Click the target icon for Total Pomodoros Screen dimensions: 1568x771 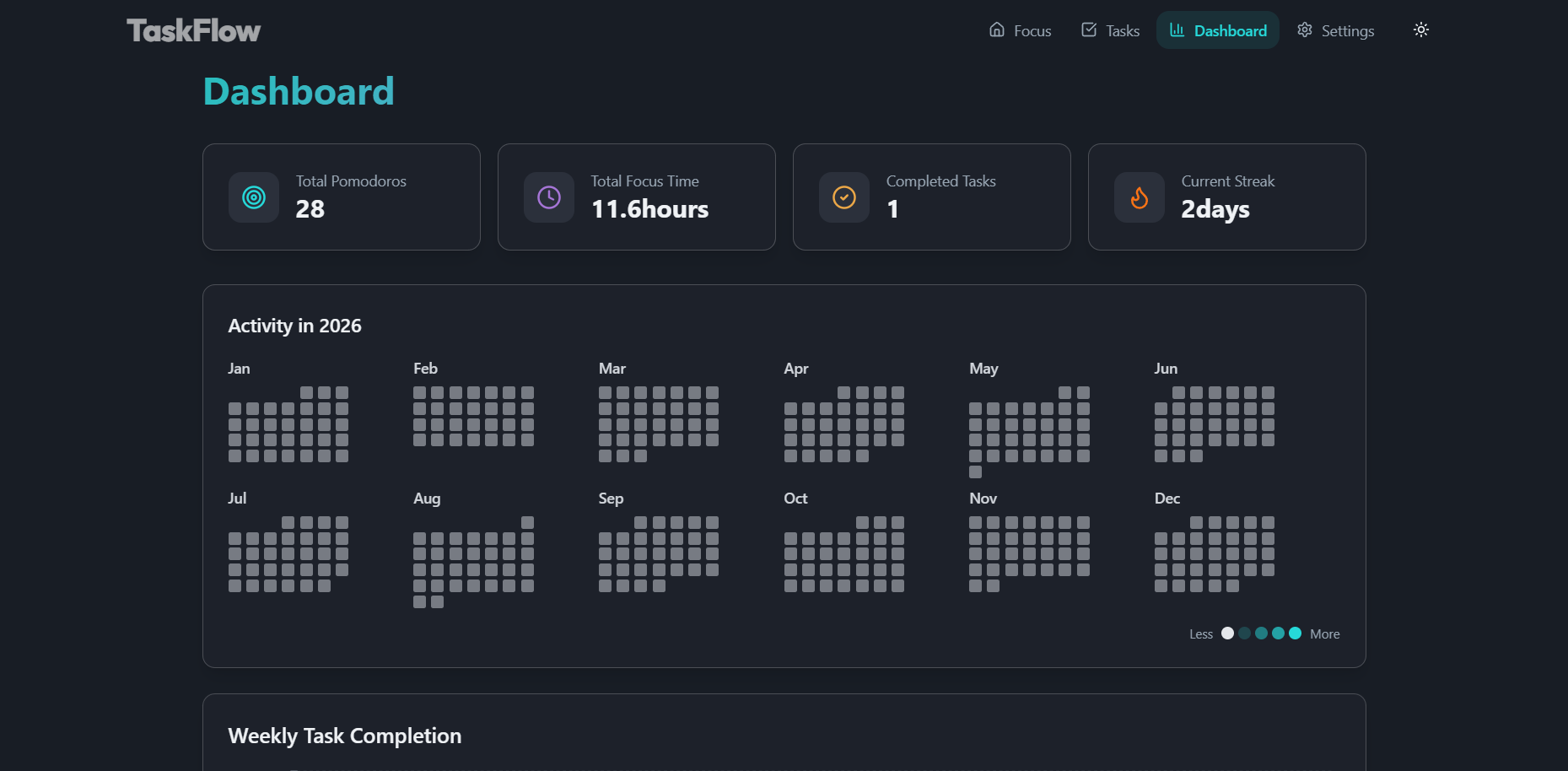pos(254,197)
